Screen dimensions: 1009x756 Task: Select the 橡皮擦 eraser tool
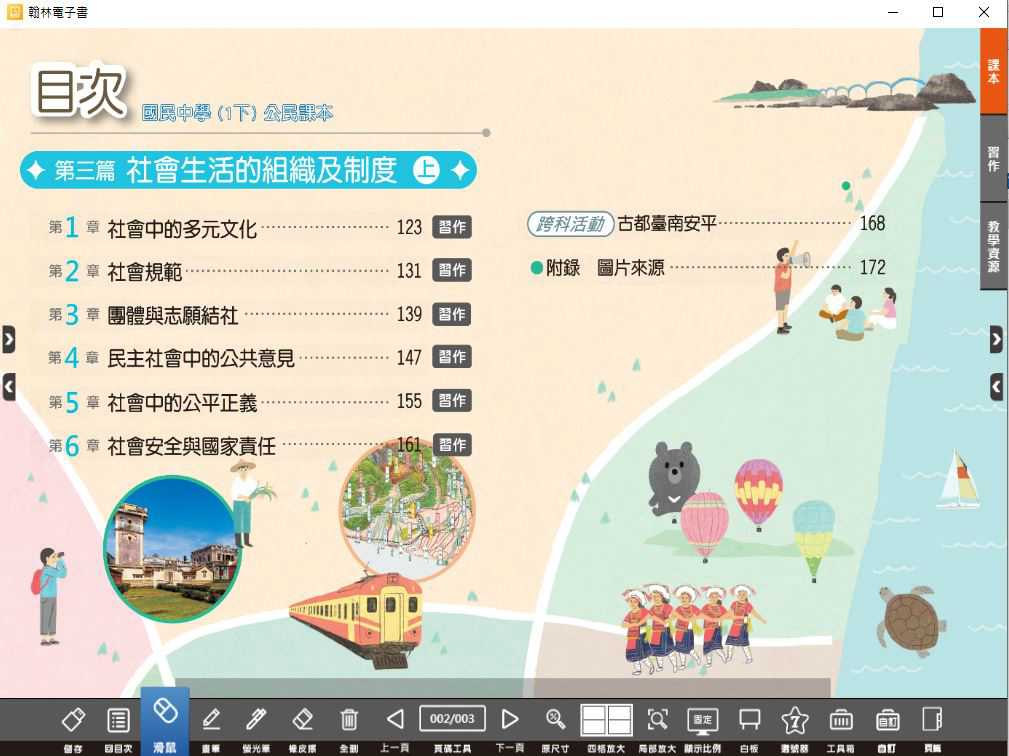tap(302, 719)
